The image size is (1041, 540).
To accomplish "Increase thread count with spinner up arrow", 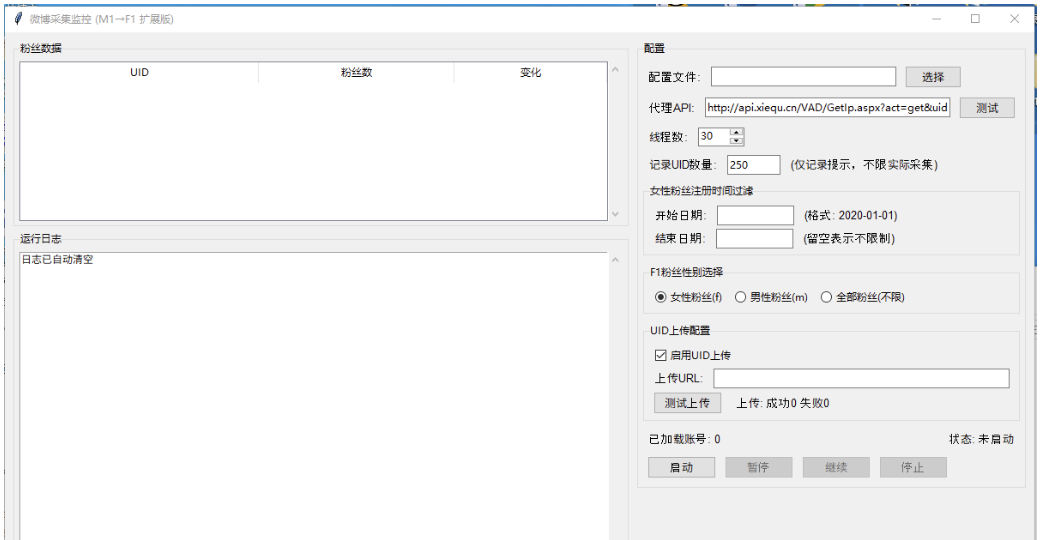I will [737, 132].
